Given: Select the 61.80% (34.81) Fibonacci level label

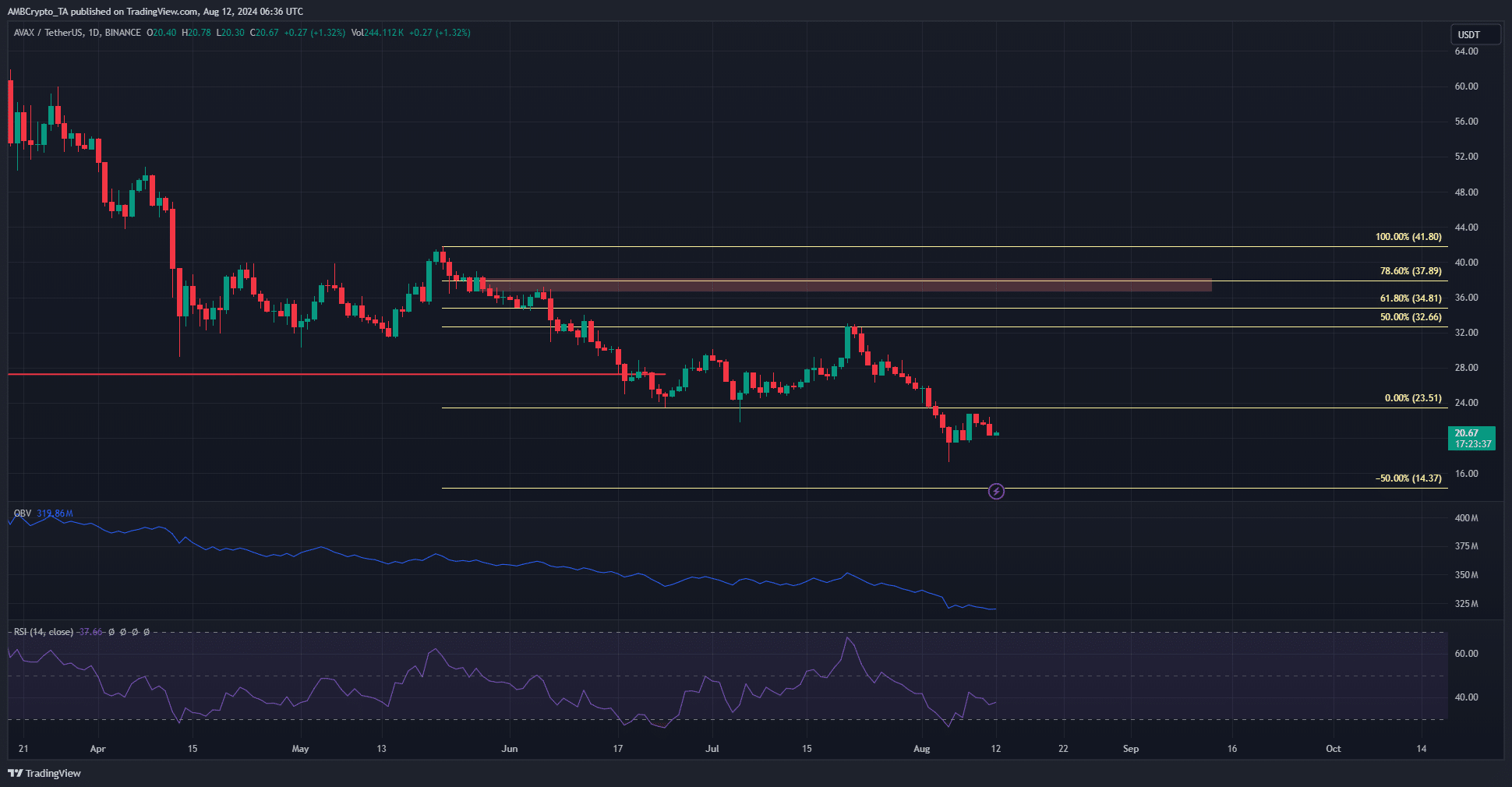Looking at the screenshot, I should pyautogui.click(x=1411, y=298).
